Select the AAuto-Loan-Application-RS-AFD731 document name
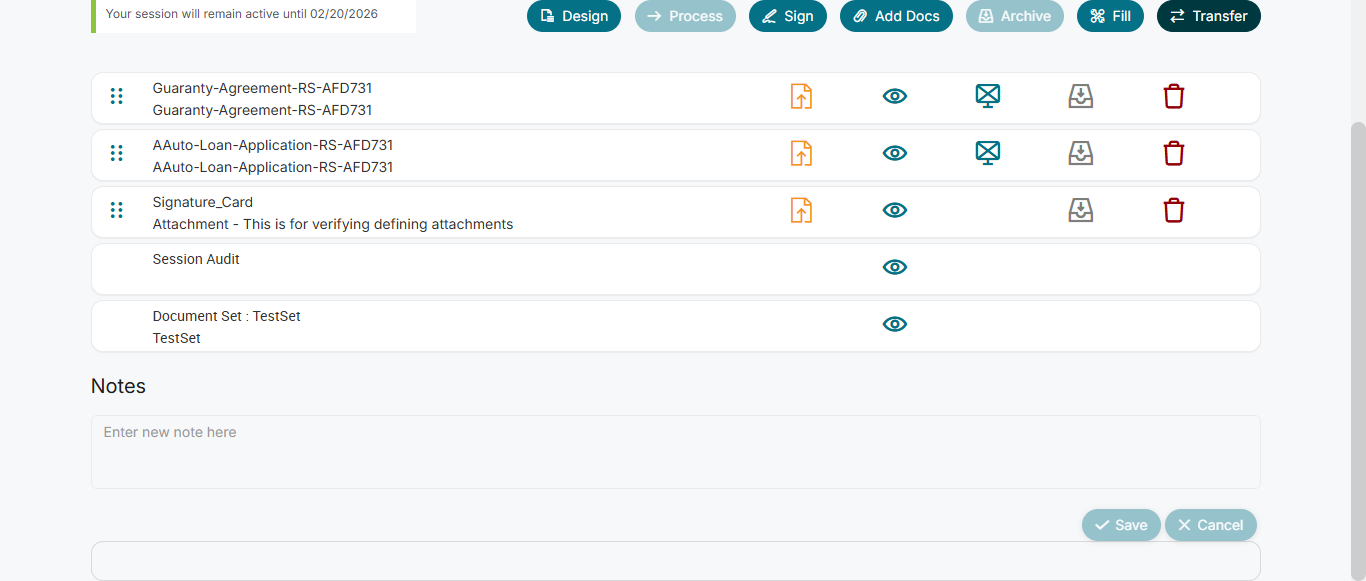The image size is (1366, 581). (x=273, y=145)
